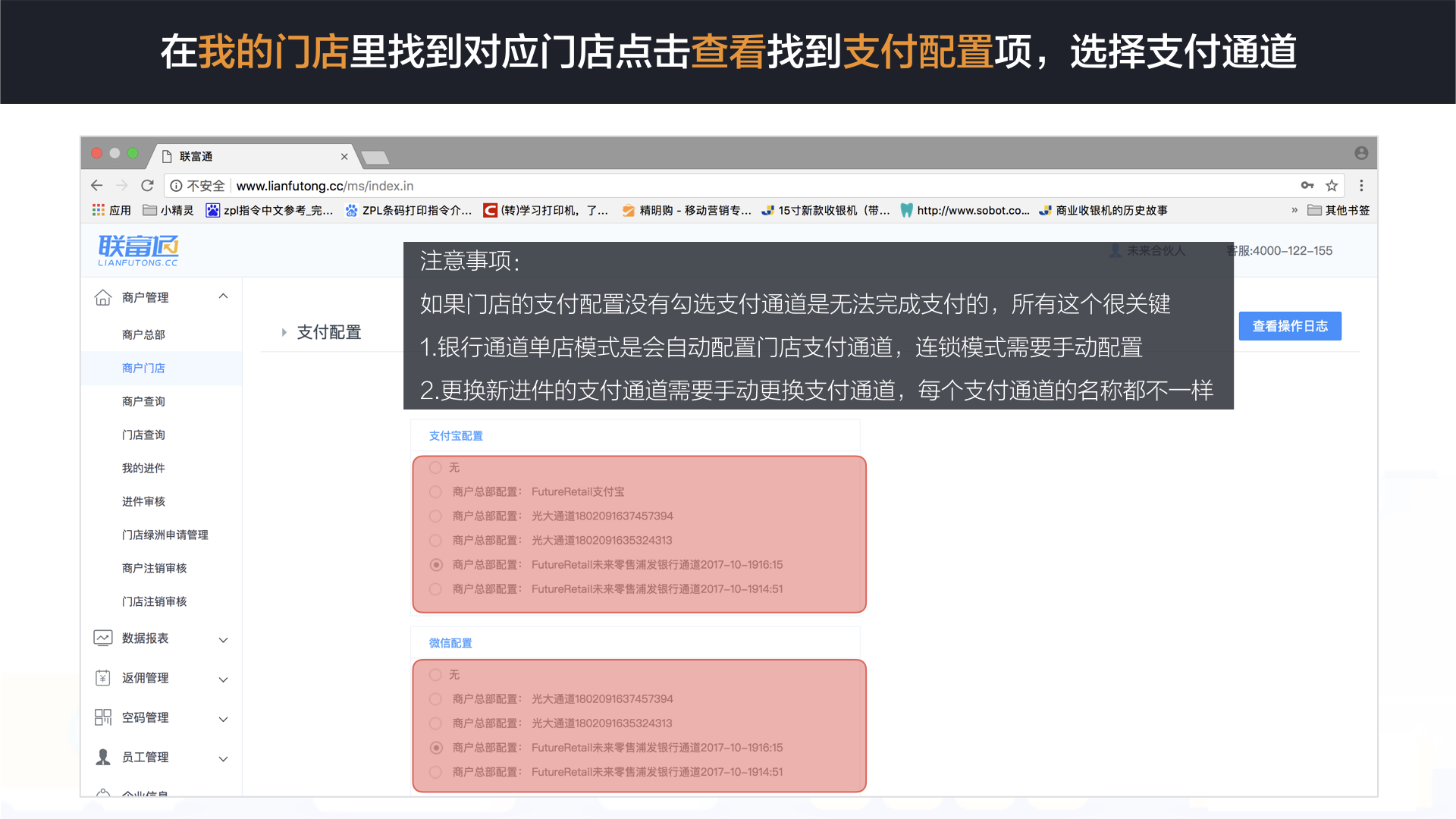The image size is (1456, 819).
Task: Open 商户门店 in sidebar
Action: point(143,368)
